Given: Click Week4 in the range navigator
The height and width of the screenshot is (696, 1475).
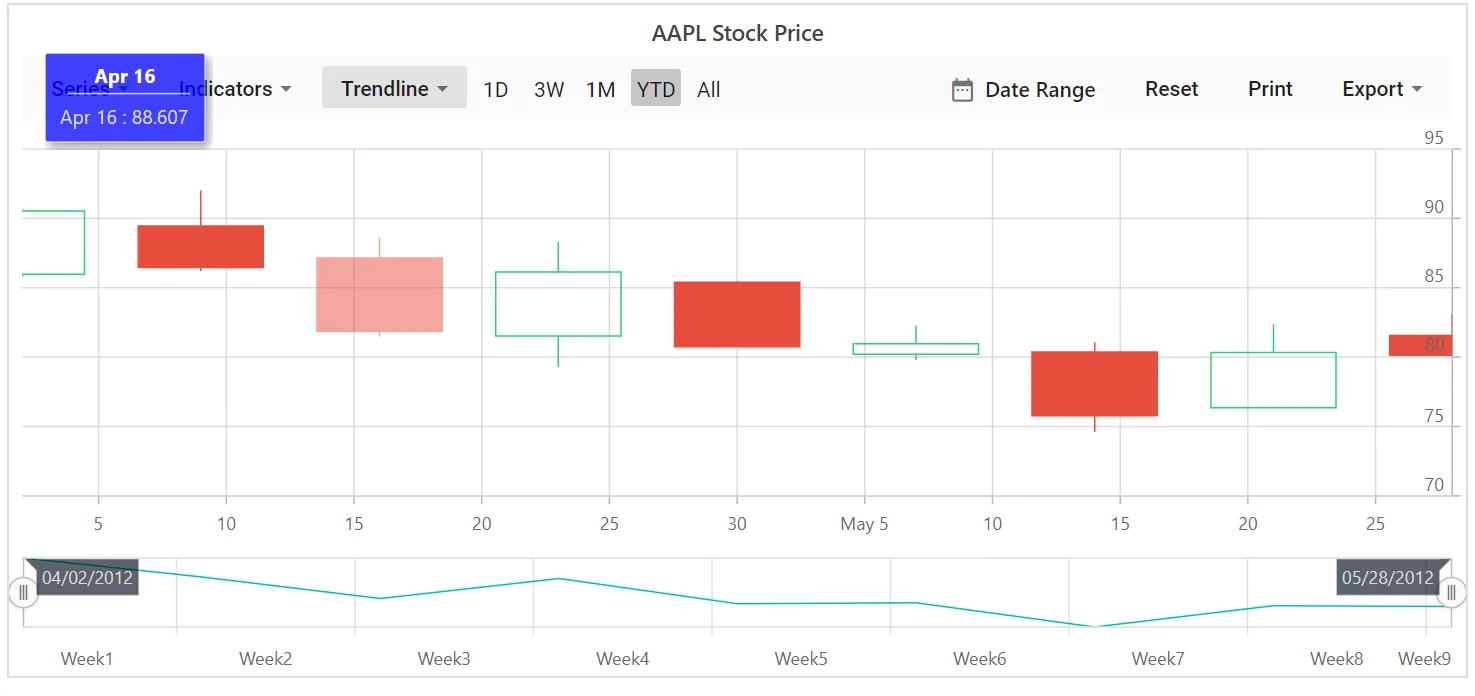Looking at the screenshot, I should (623, 659).
